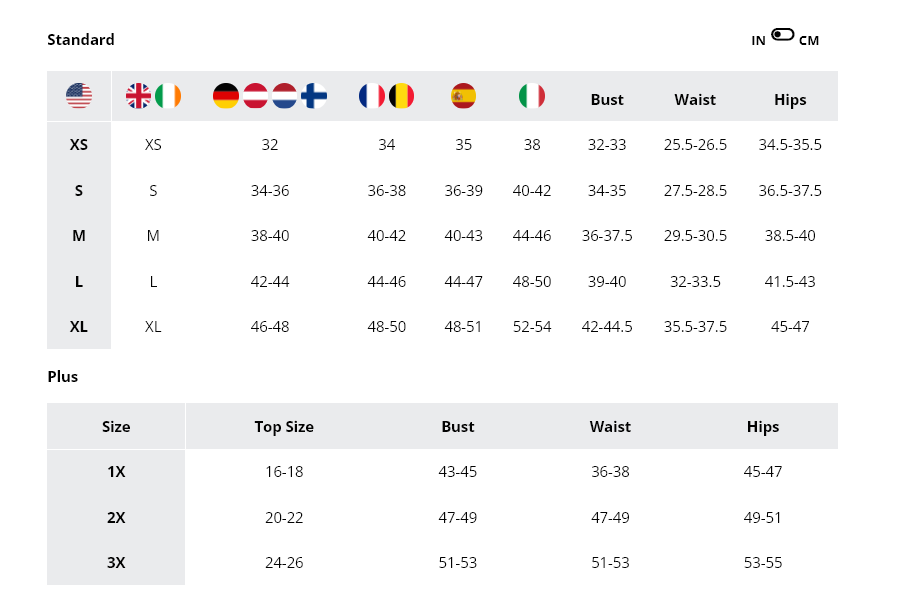Click the Austria flag icon

click(255, 96)
